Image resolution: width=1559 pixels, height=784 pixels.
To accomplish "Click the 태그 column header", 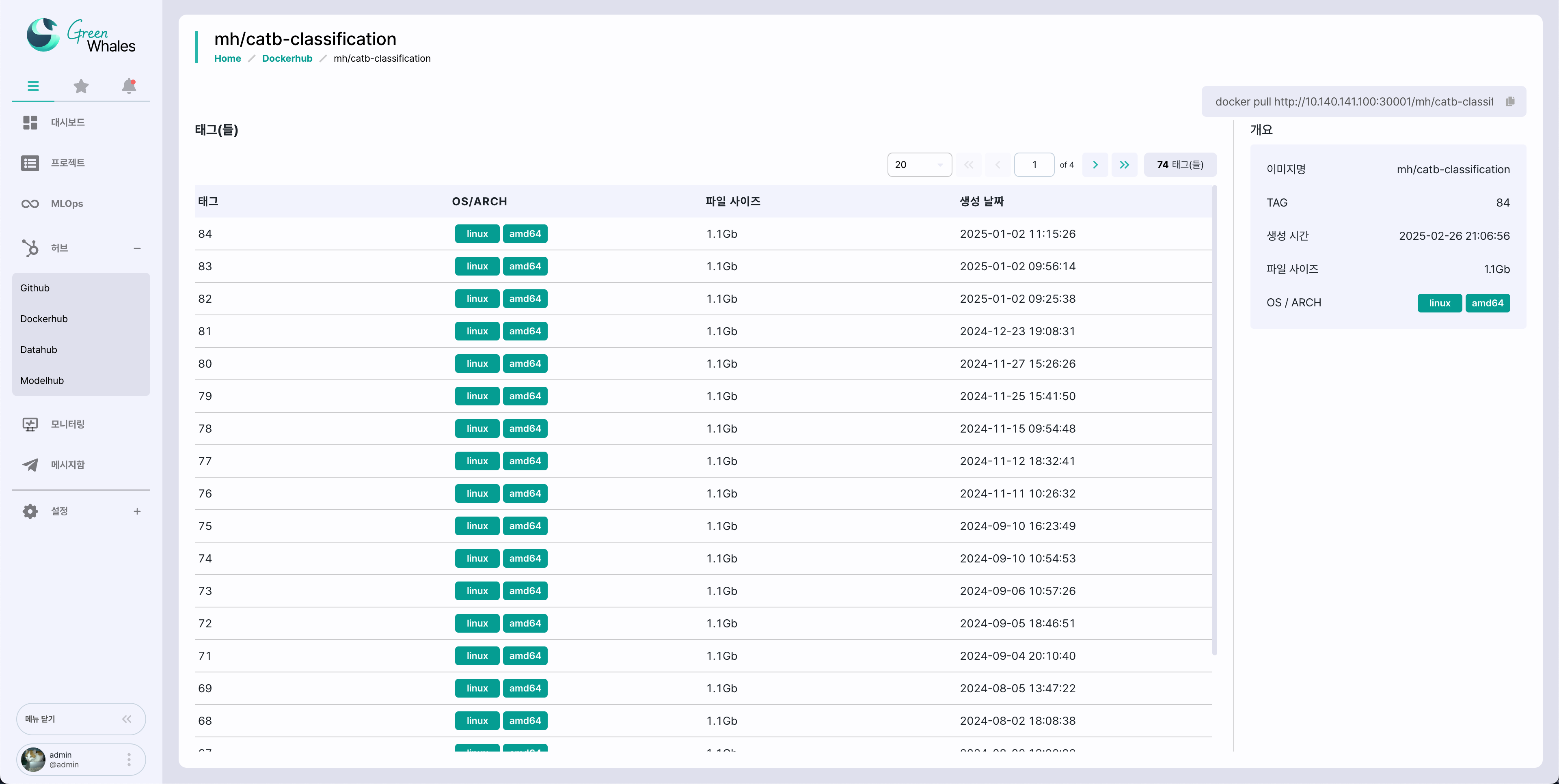I will (208, 201).
